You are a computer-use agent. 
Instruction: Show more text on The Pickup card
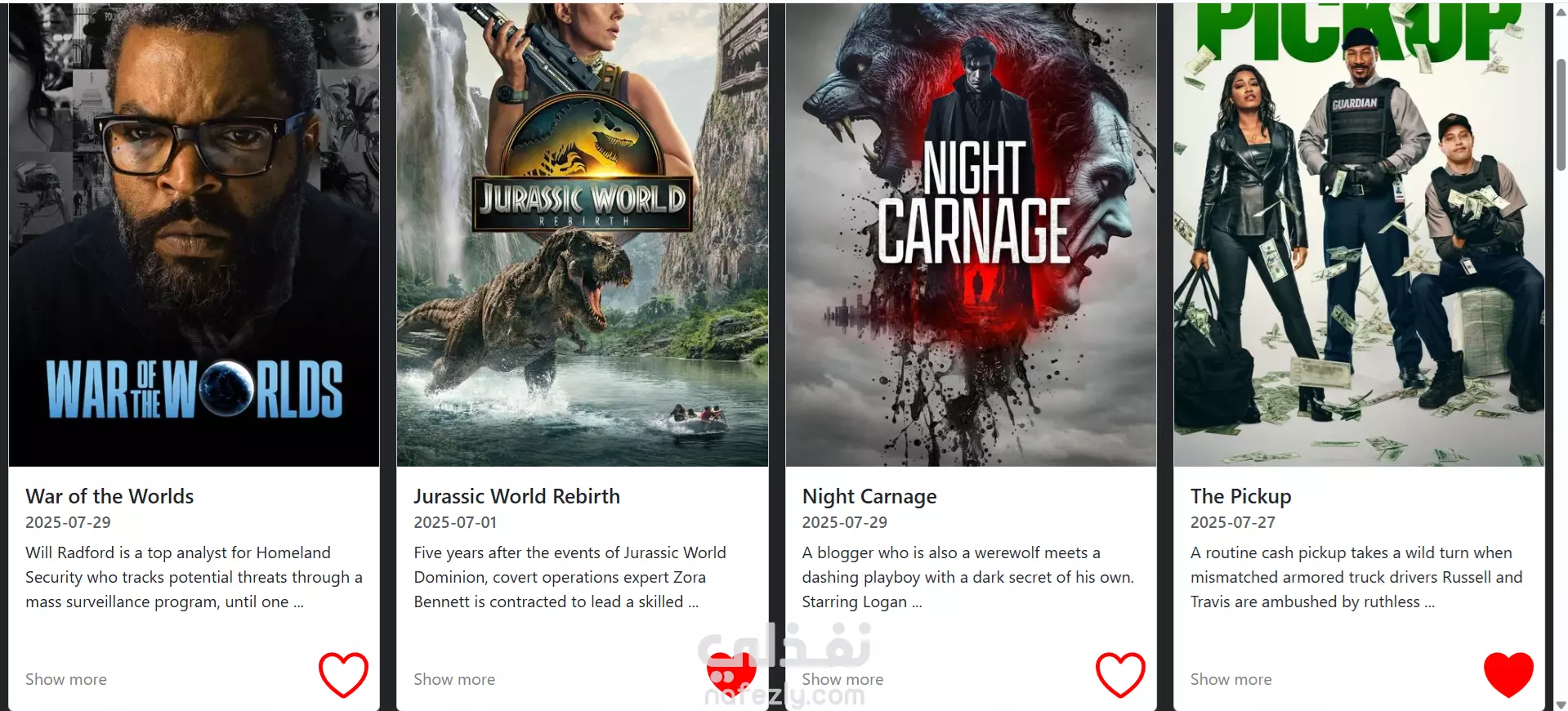[1231, 679]
